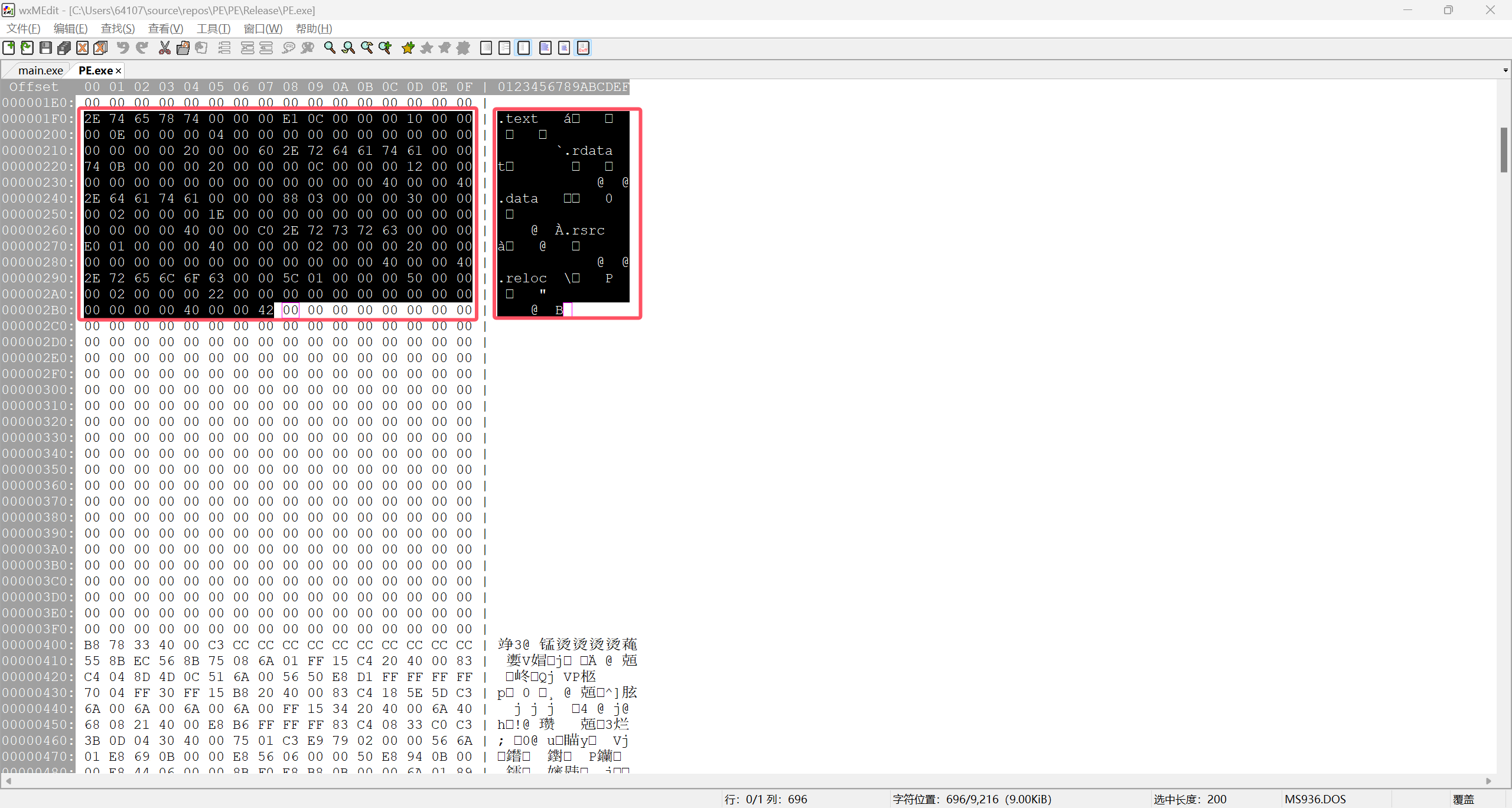The image size is (1512, 808).
Task: Click the MS936.DOS encoding in status bar
Action: click(x=1315, y=799)
